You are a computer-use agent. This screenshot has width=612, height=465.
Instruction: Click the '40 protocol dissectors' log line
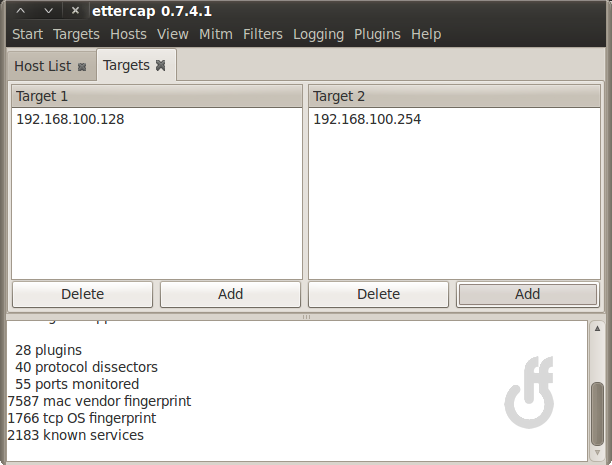[x=86, y=367]
